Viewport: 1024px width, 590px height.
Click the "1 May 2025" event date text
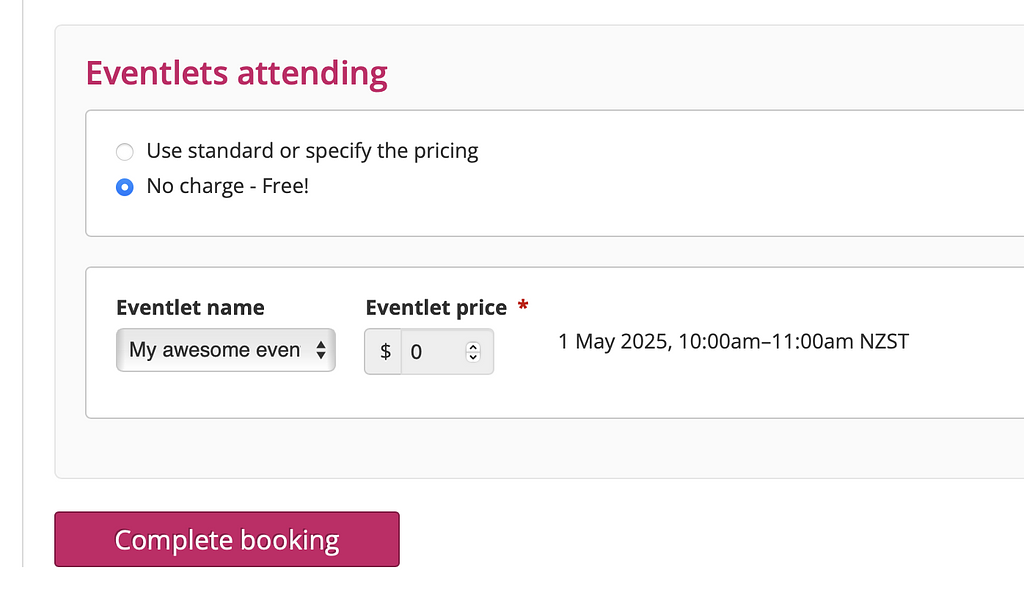coord(614,342)
